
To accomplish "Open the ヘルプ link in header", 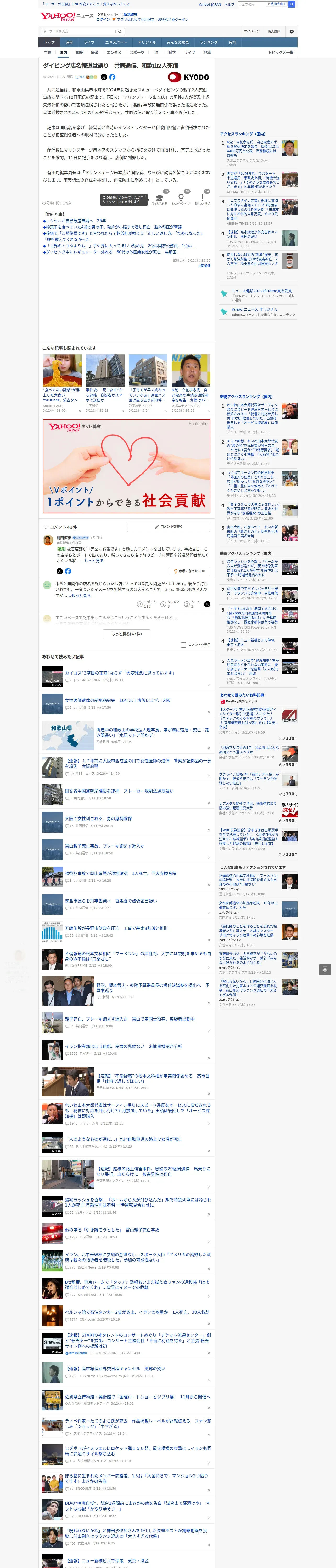I will pos(229,4).
